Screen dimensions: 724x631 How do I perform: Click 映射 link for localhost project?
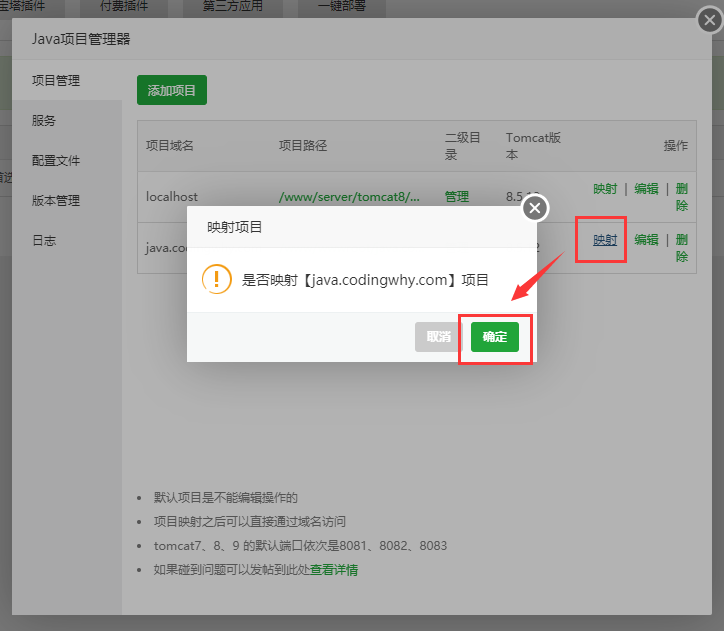[x=605, y=189]
